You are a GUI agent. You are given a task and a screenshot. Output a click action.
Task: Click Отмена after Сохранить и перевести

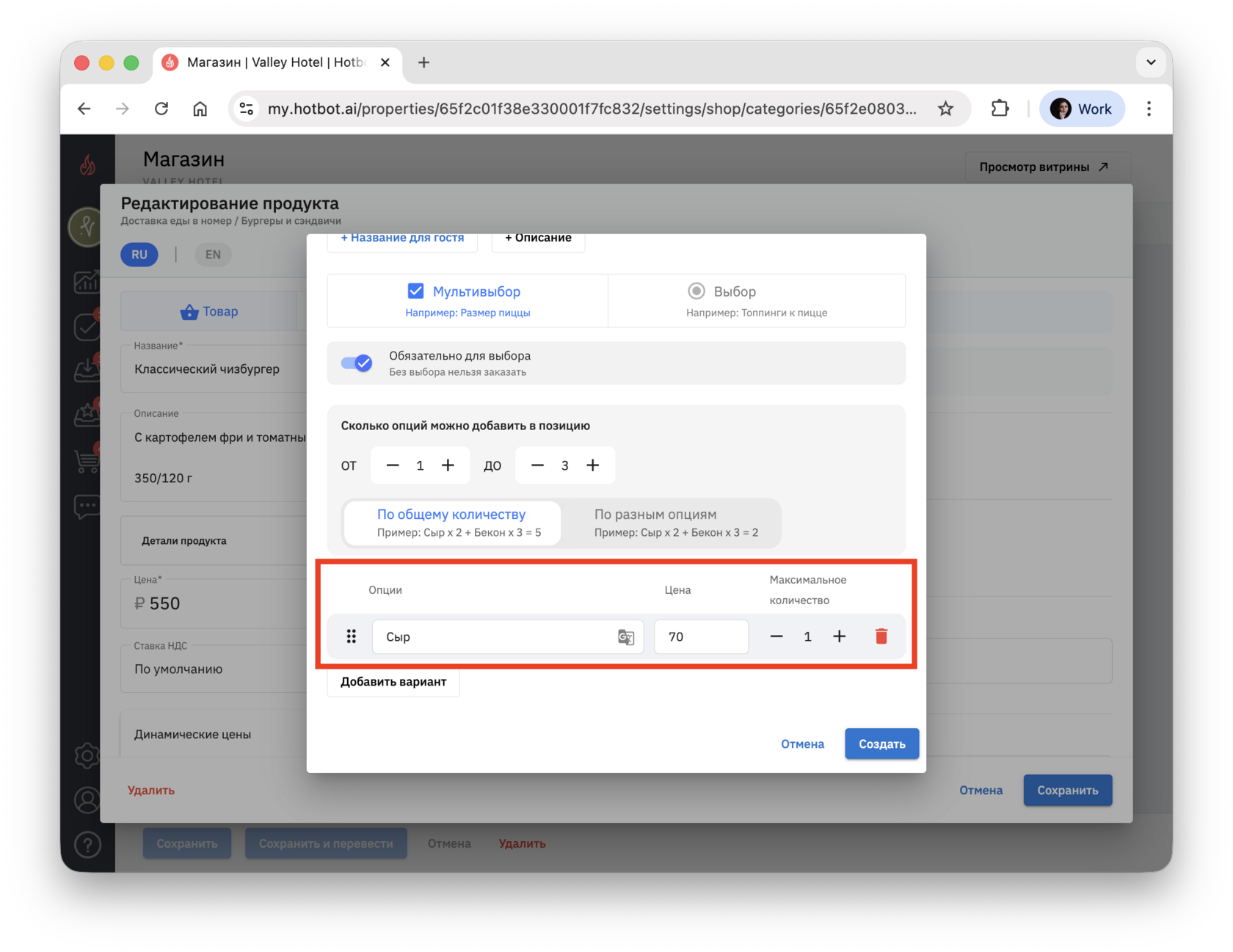click(x=449, y=844)
